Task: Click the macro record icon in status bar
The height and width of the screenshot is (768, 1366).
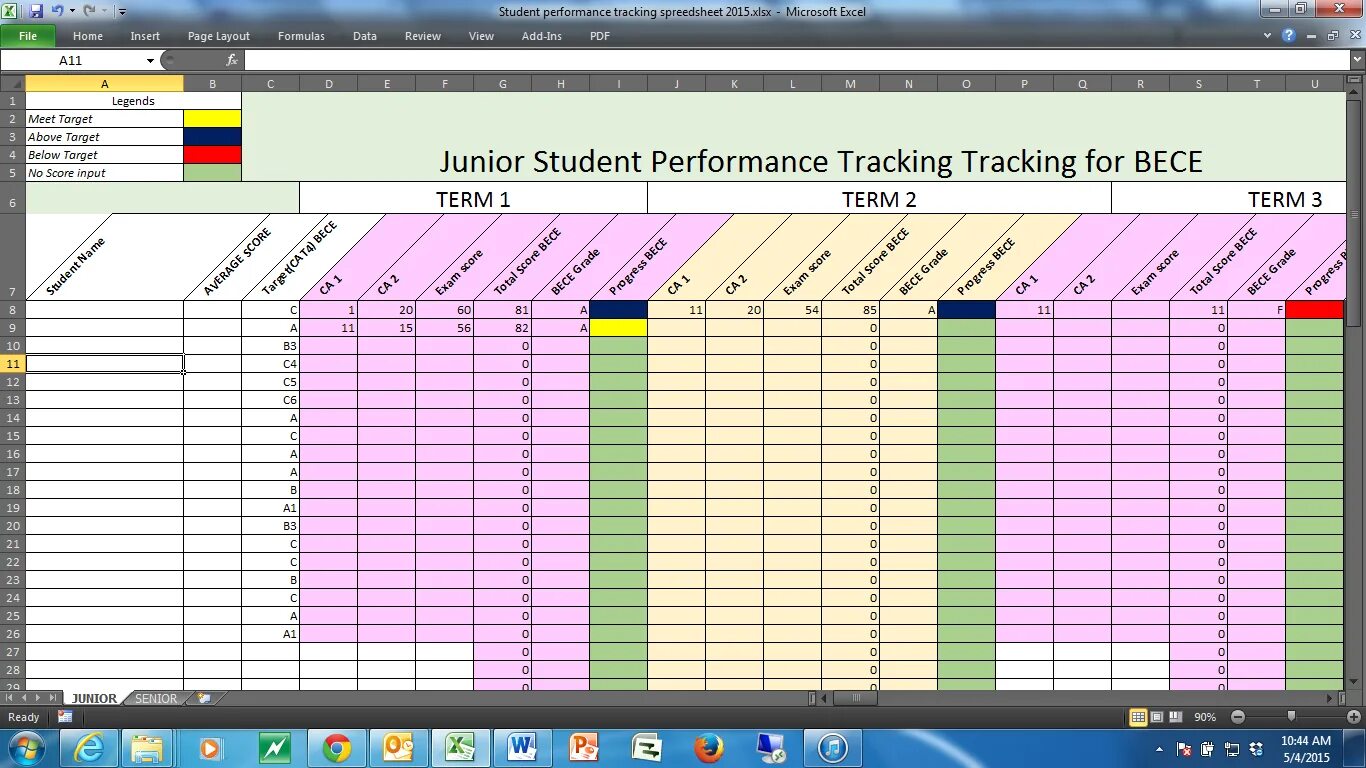Action: (65, 717)
